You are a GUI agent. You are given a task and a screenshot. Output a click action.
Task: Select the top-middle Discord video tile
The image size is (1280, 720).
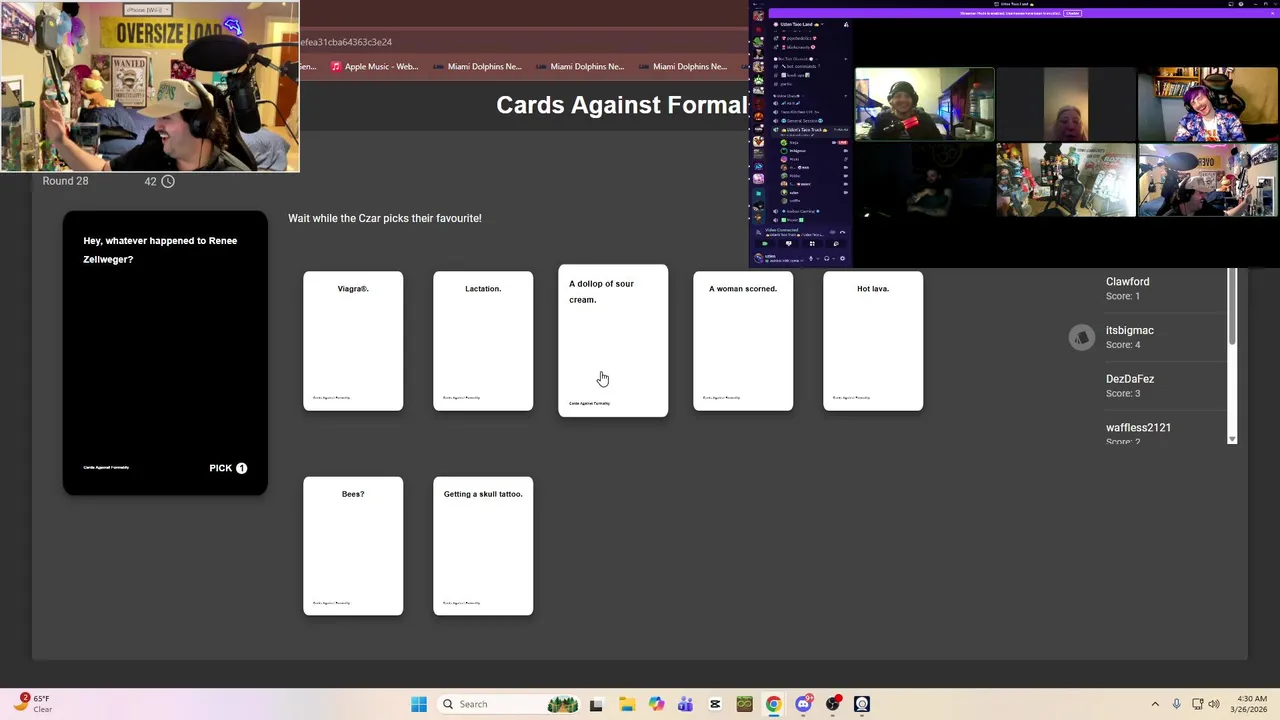tap(1066, 104)
